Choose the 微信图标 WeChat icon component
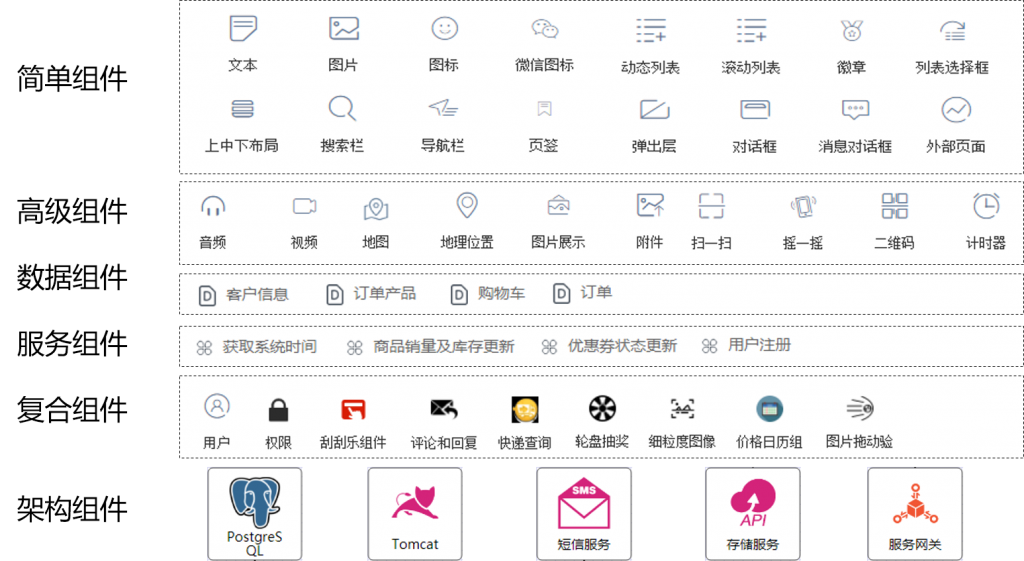 (x=544, y=29)
